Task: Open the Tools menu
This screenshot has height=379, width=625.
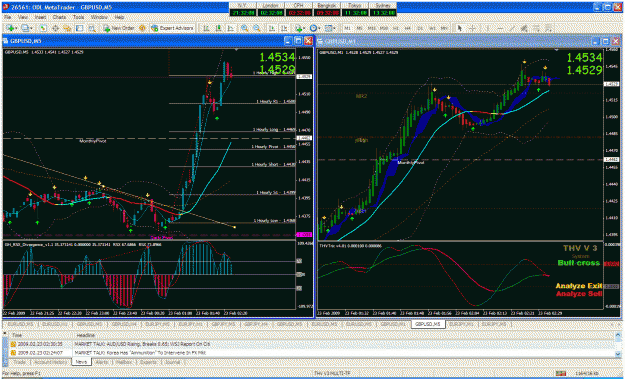Action: [79, 18]
